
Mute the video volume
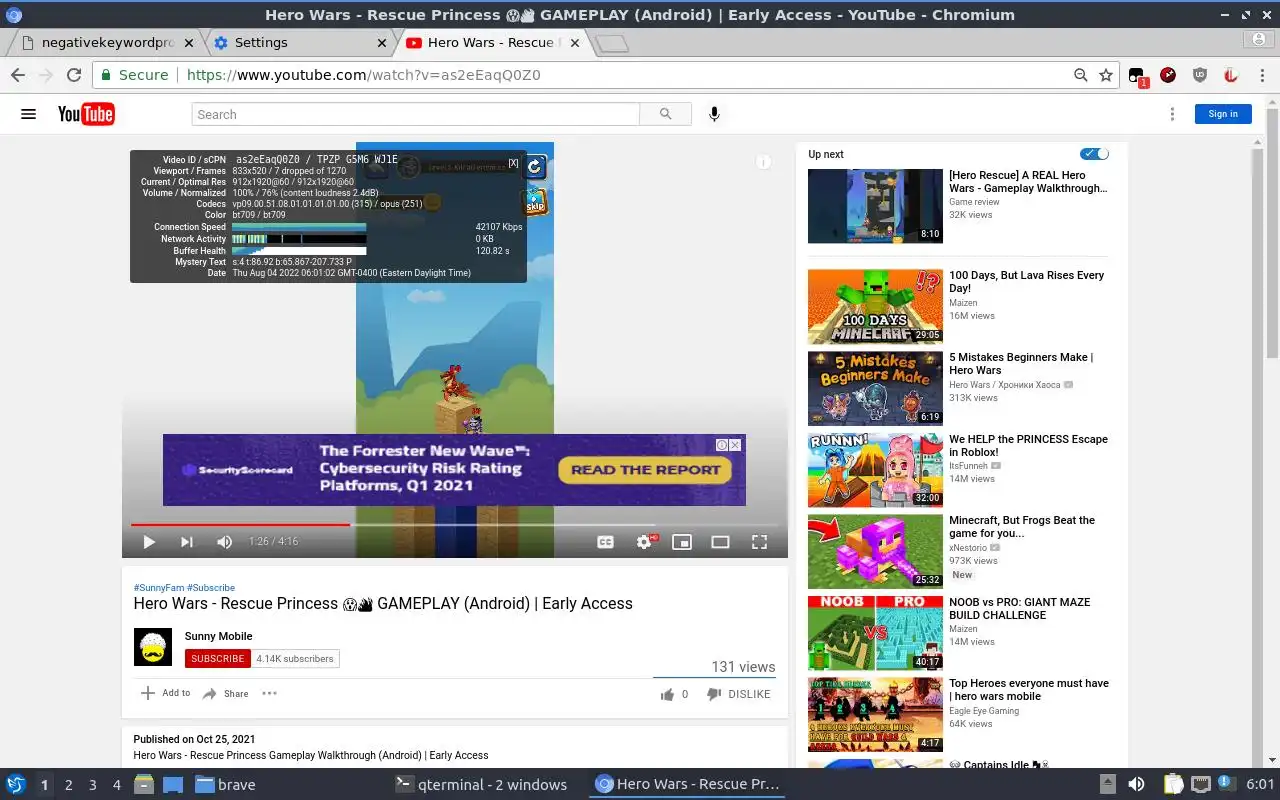point(224,542)
